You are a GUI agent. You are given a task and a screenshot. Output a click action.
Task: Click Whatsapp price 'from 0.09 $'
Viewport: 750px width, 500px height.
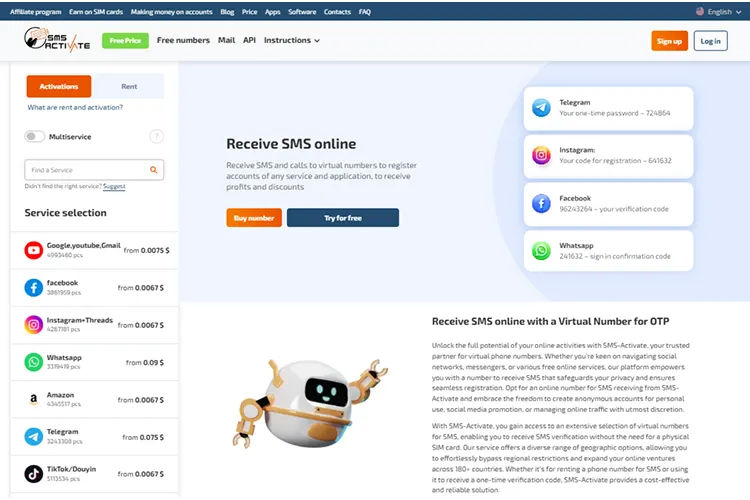tap(145, 363)
